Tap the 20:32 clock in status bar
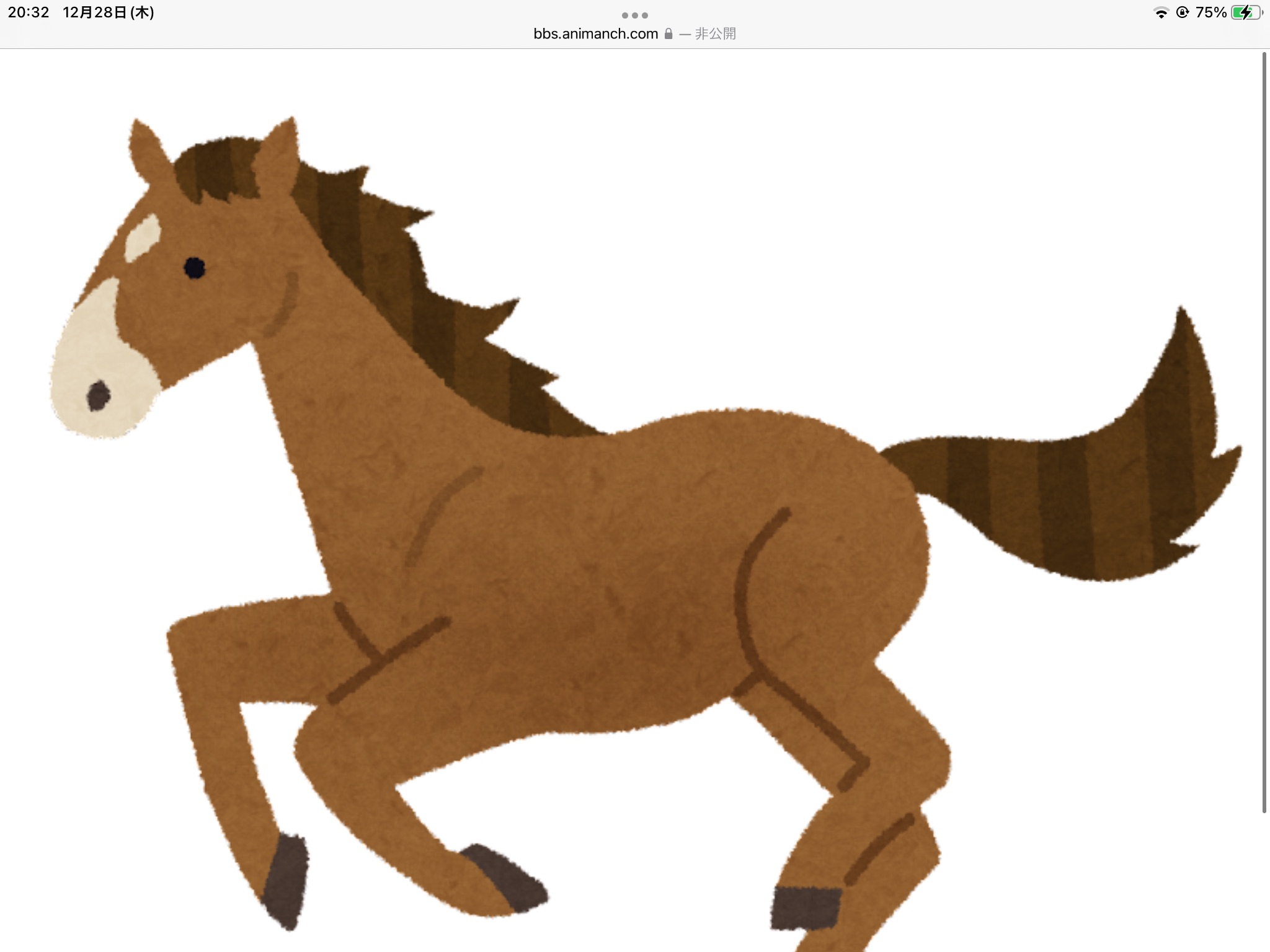Viewport: 1270px width, 952px height. [x=29, y=12]
